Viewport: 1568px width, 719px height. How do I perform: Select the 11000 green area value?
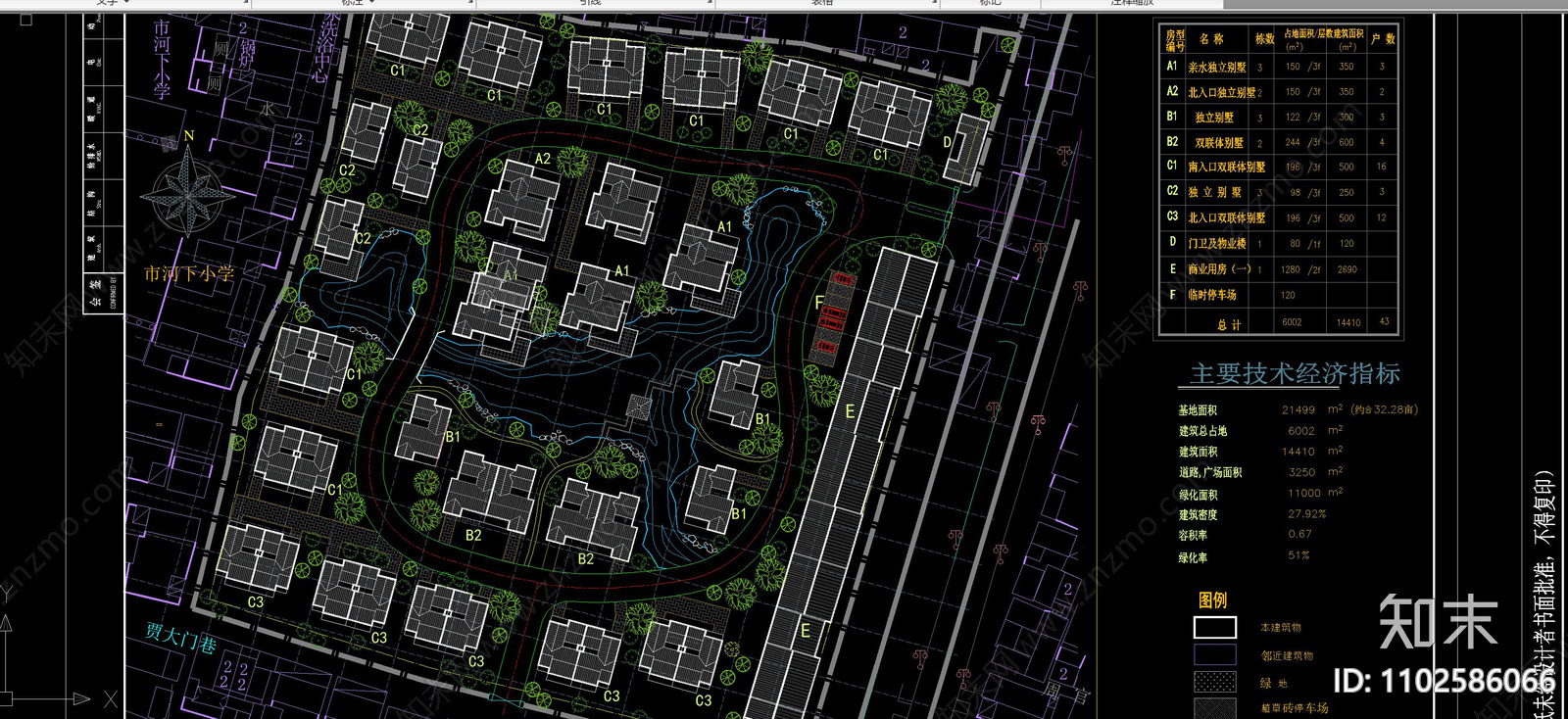(1304, 493)
